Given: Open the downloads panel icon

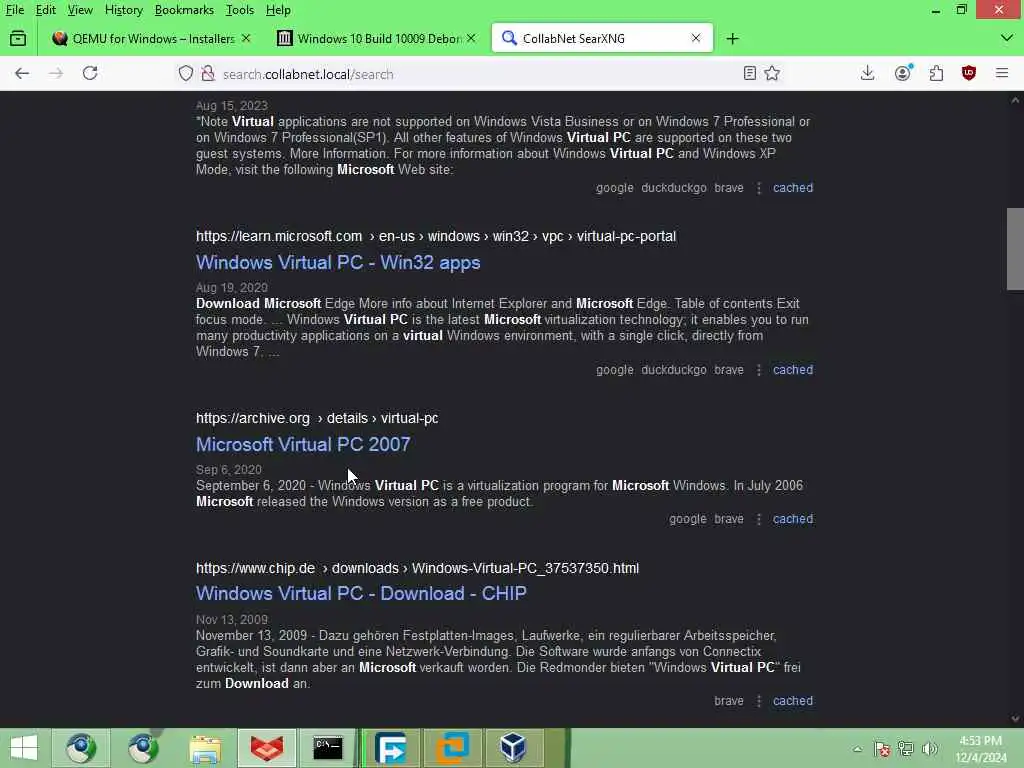Looking at the screenshot, I should [867, 73].
